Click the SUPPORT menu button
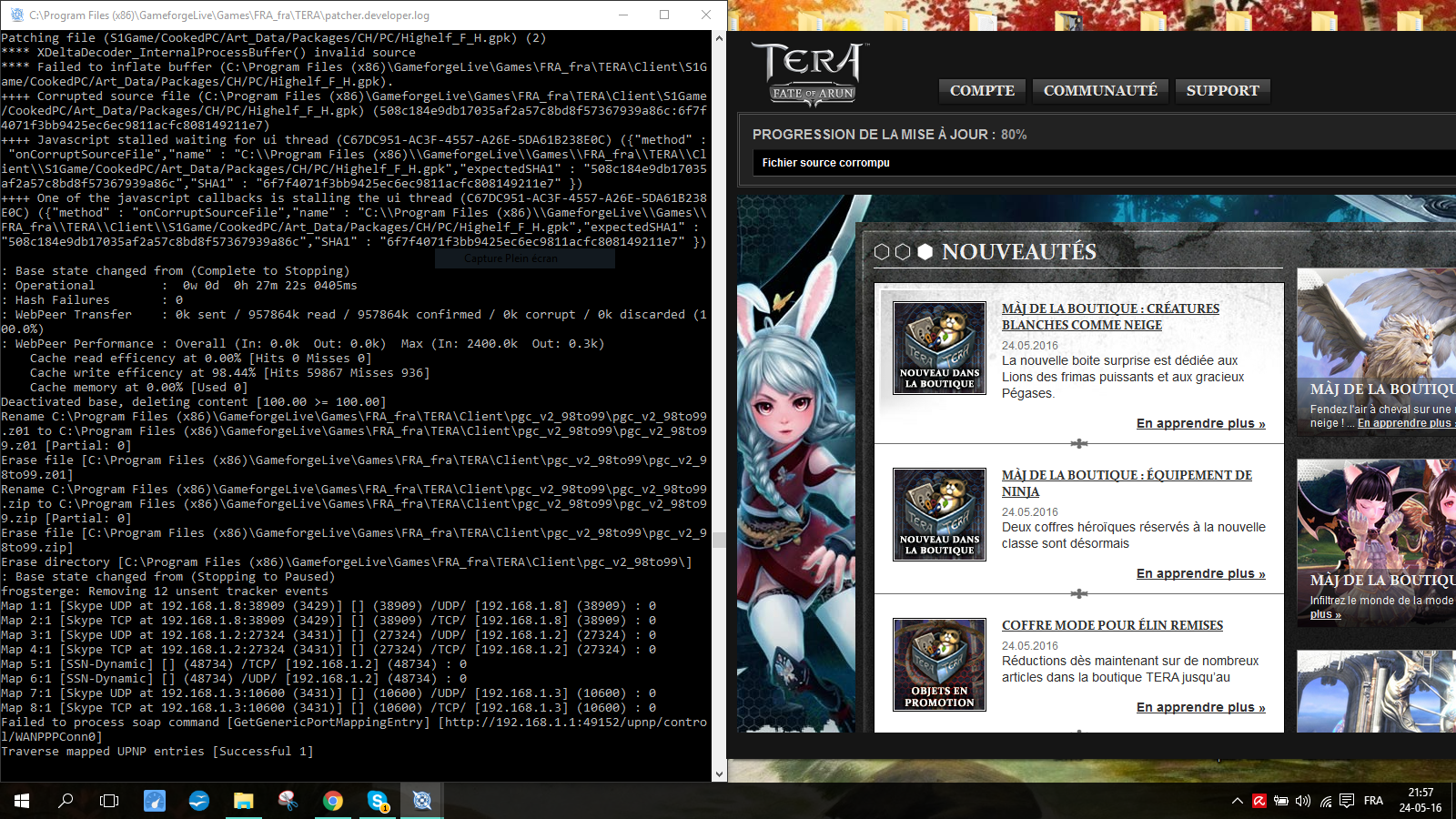Screen dimensions: 1456x819 coord(1222,91)
